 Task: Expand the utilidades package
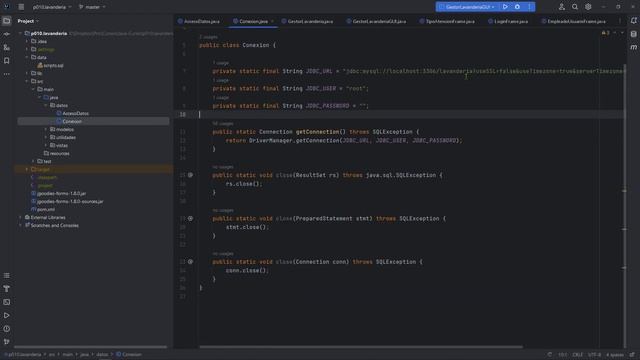point(46,138)
